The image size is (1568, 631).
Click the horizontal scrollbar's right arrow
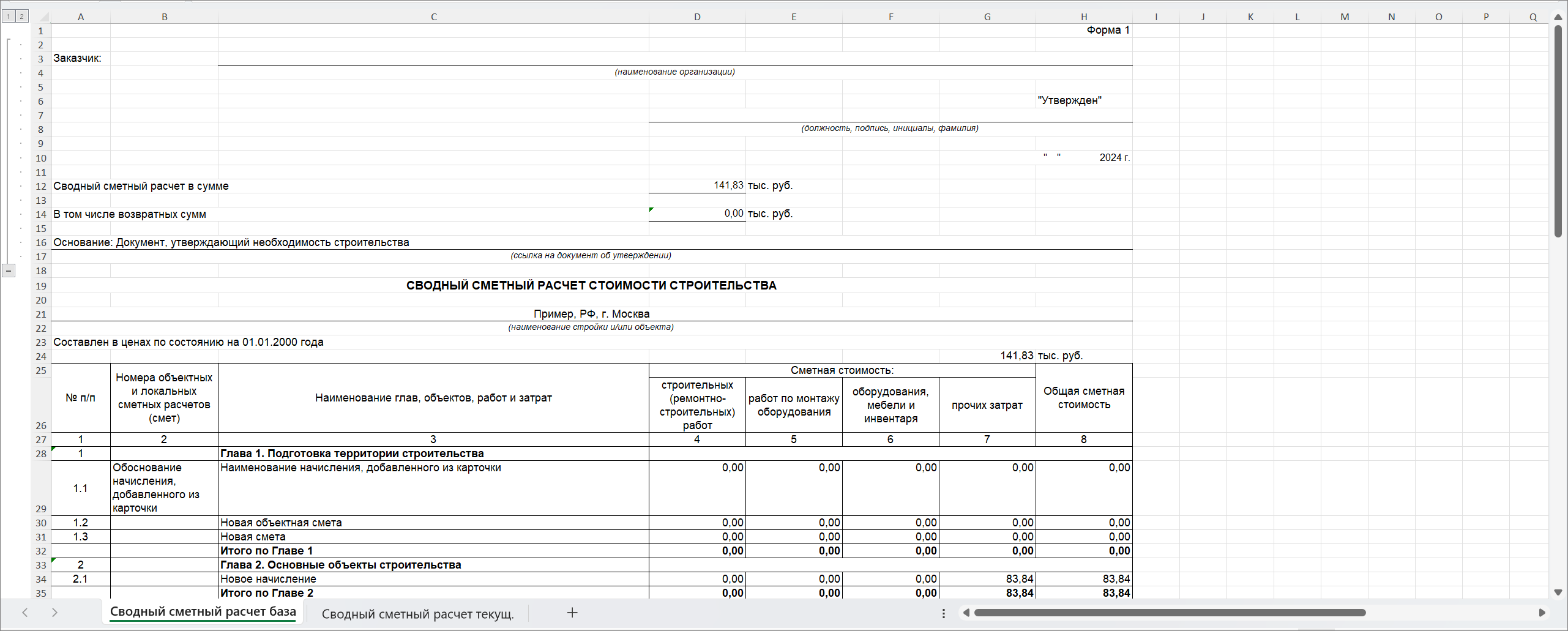[1542, 613]
